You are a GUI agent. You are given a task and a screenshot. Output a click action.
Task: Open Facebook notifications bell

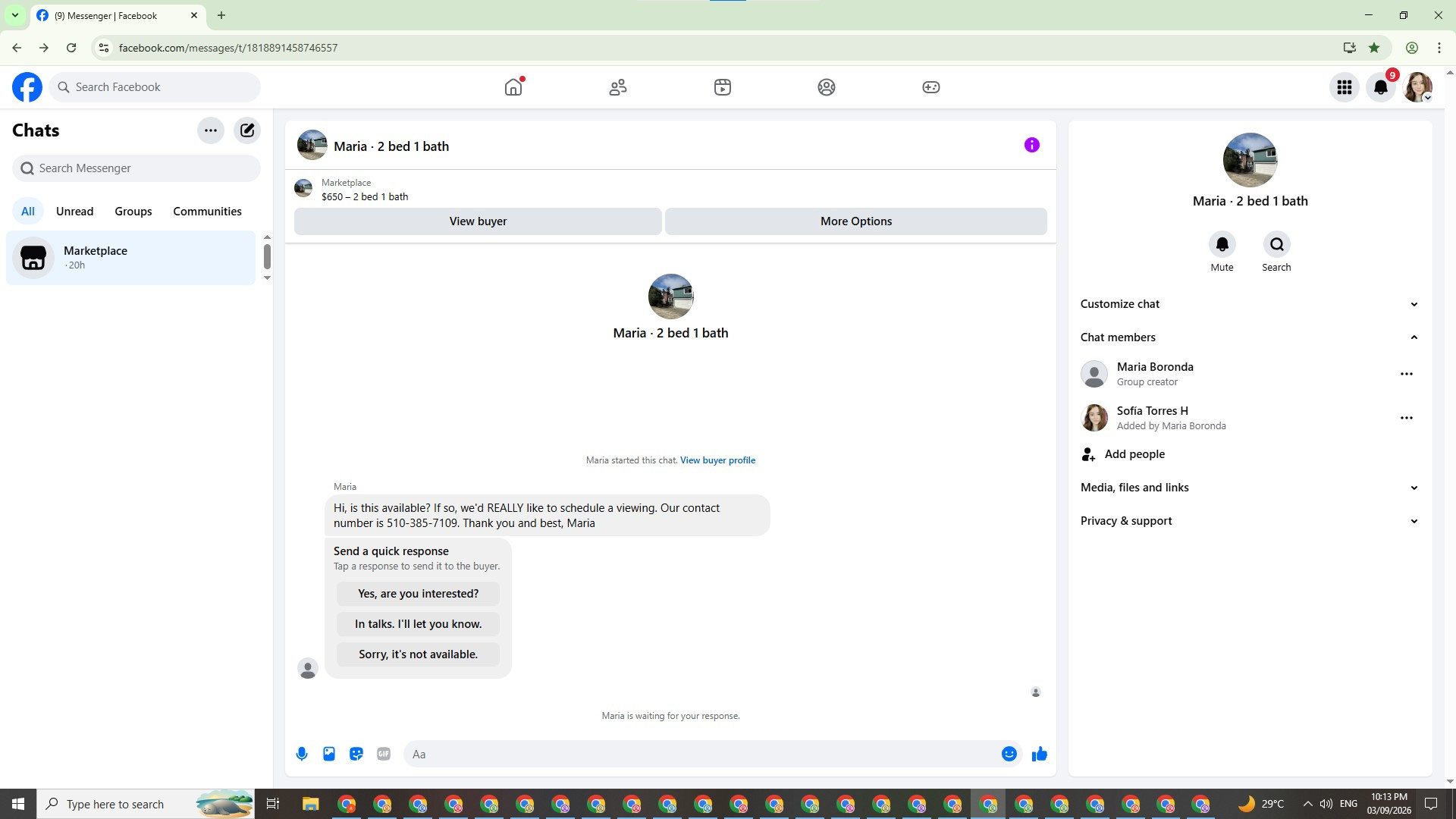pos(1381,87)
